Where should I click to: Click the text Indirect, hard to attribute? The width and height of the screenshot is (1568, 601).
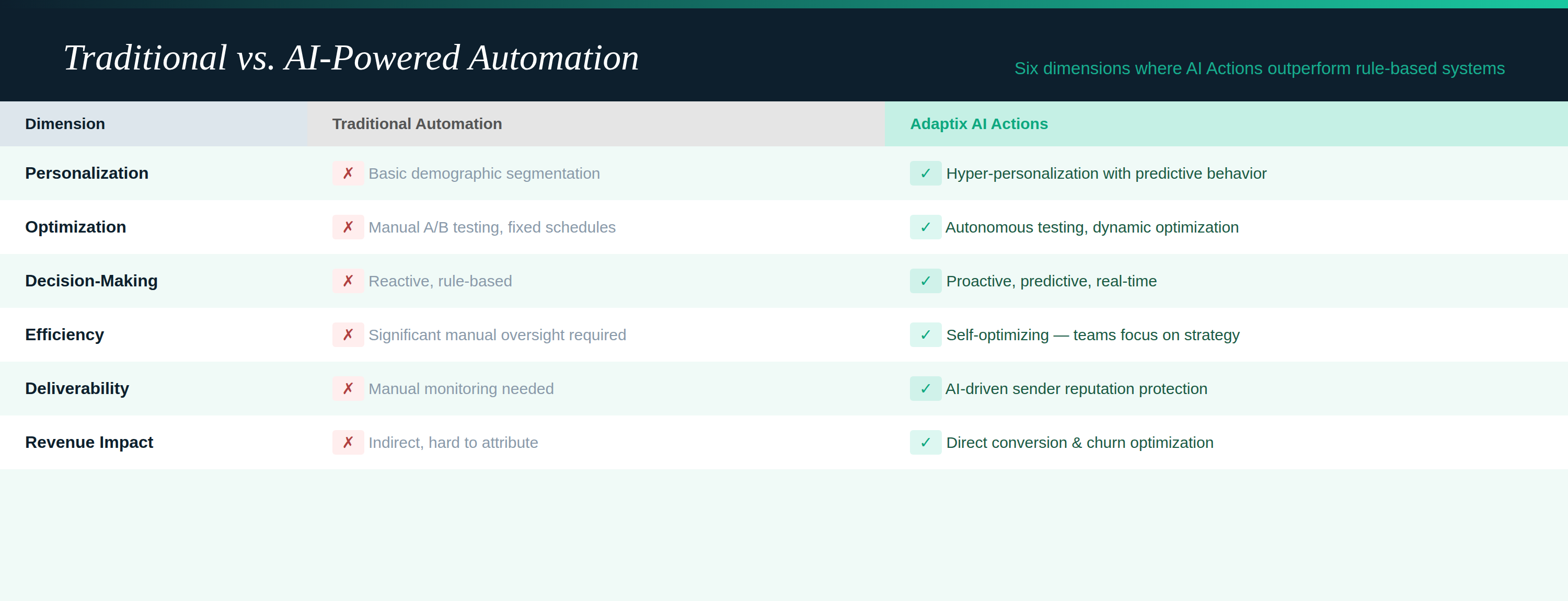tap(453, 442)
